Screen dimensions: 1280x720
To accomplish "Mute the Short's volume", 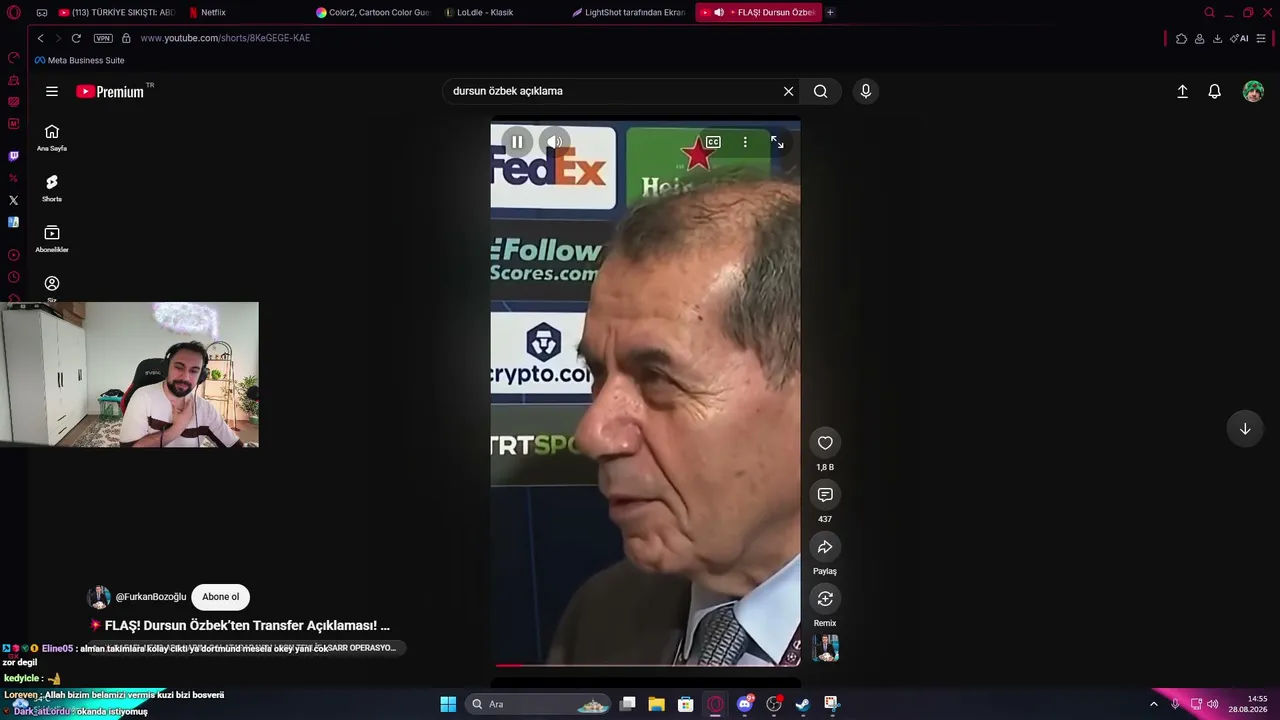I will tap(554, 142).
